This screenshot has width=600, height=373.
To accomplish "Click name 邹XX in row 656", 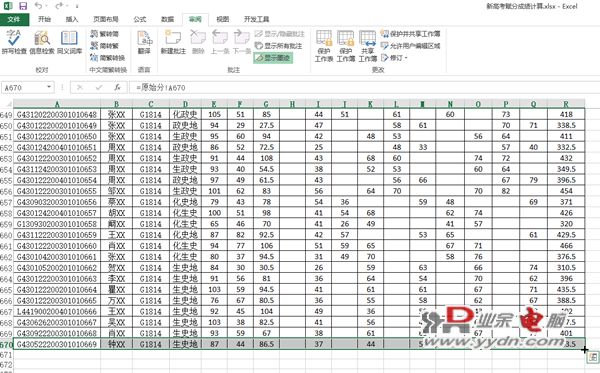I will tap(116, 191).
